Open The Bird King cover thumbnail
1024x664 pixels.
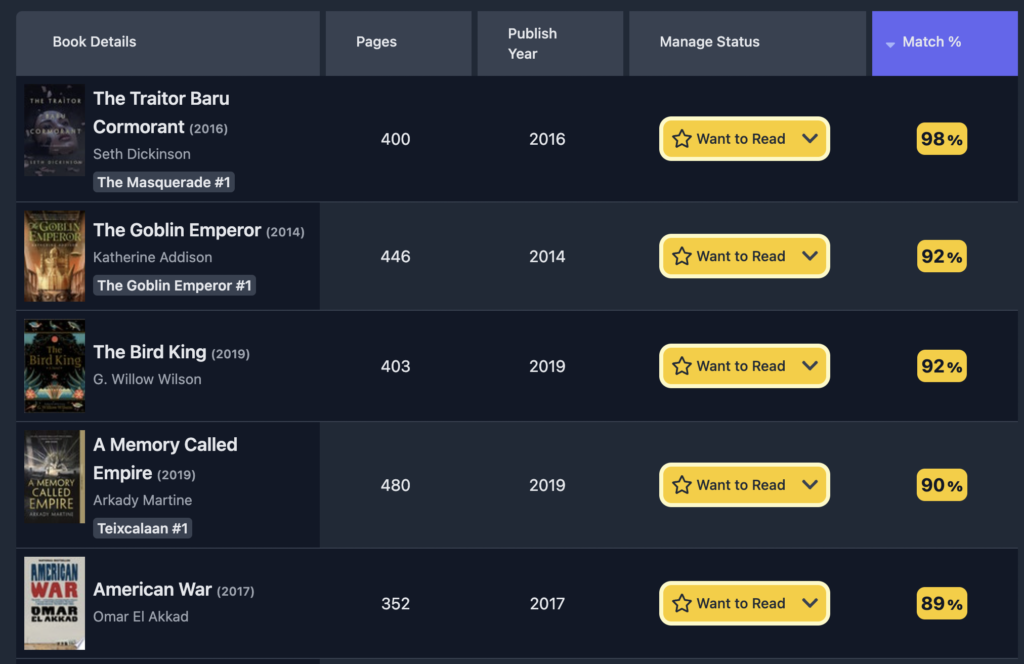point(54,366)
